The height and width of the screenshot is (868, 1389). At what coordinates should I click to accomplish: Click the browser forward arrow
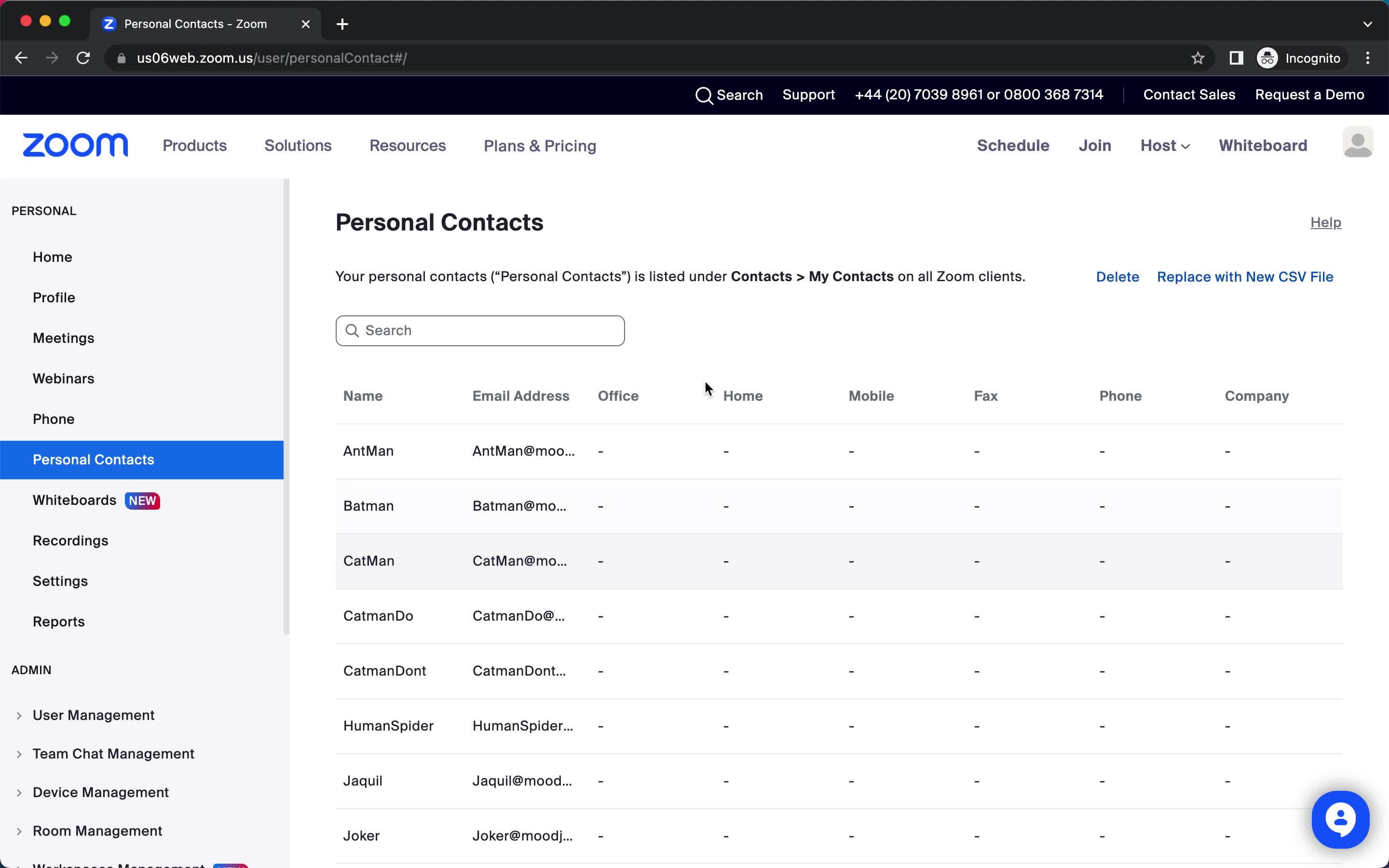pyautogui.click(x=52, y=58)
